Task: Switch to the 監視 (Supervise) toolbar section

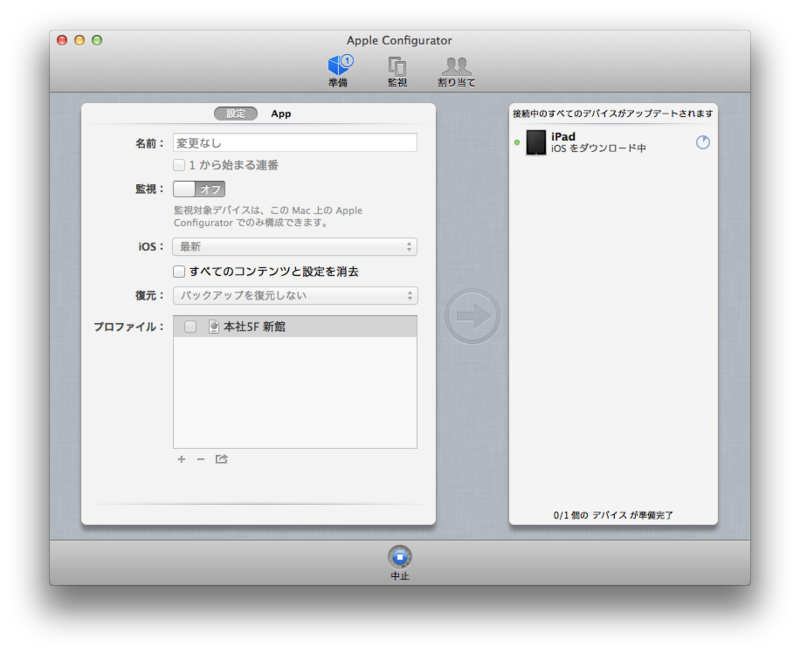Action: pos(397,71)
